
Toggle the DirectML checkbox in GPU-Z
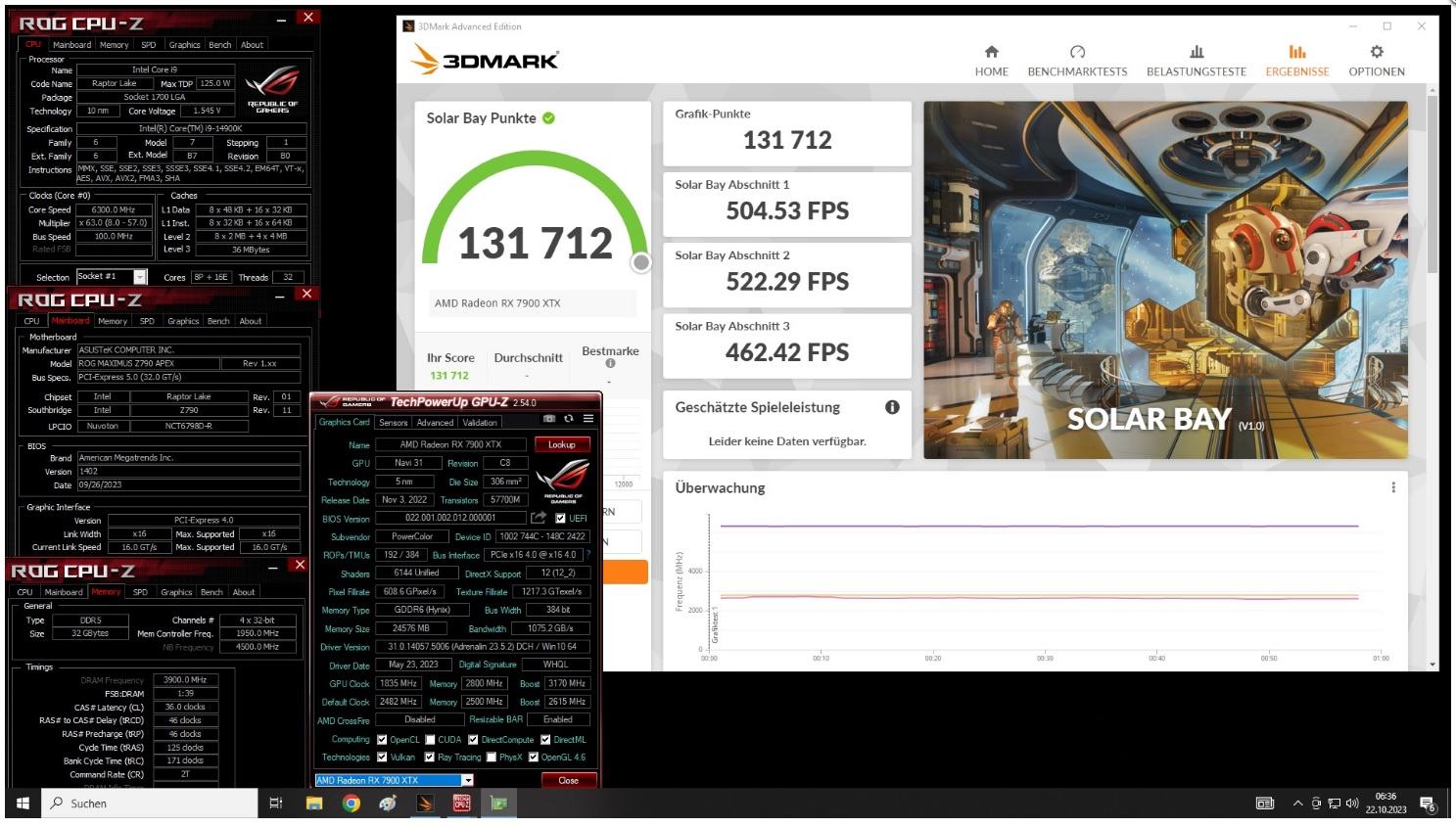pos(545,740)
